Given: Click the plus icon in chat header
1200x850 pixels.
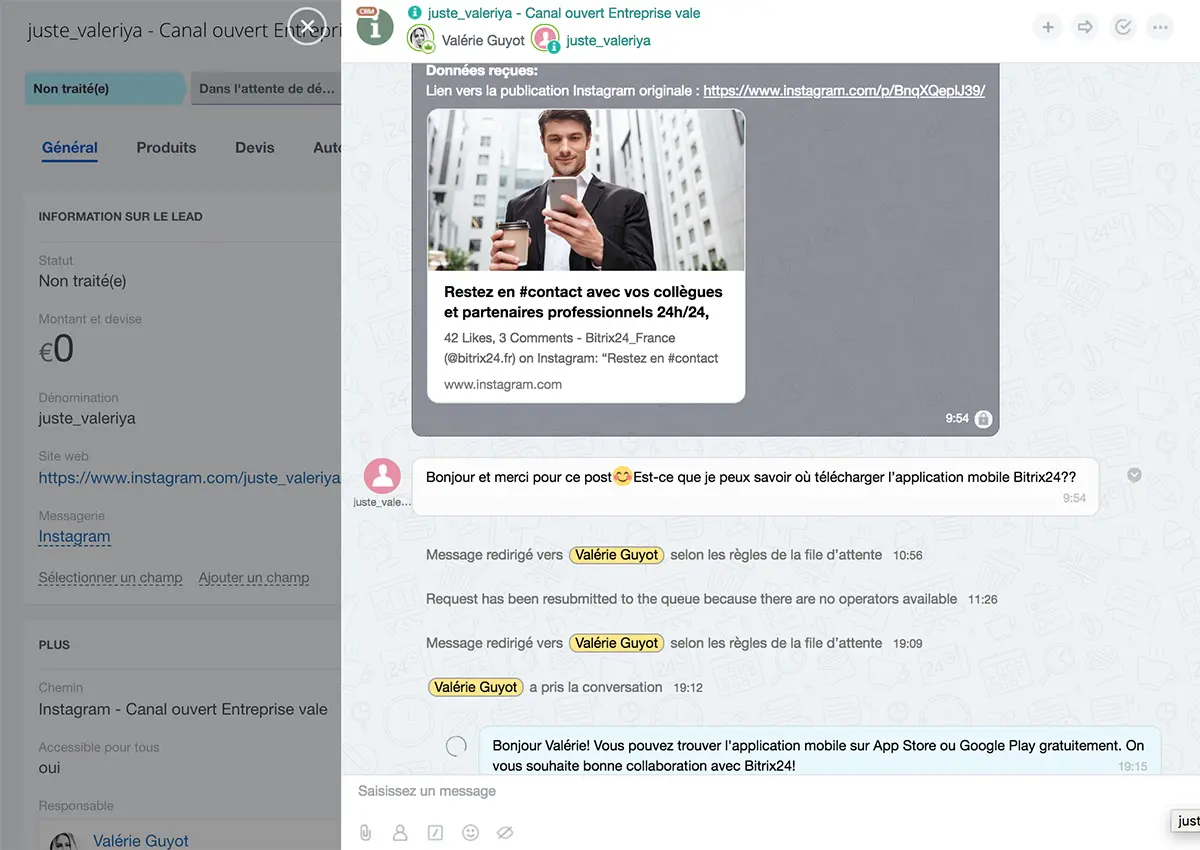Looking at the screenshot, I should click(1048, 27).
